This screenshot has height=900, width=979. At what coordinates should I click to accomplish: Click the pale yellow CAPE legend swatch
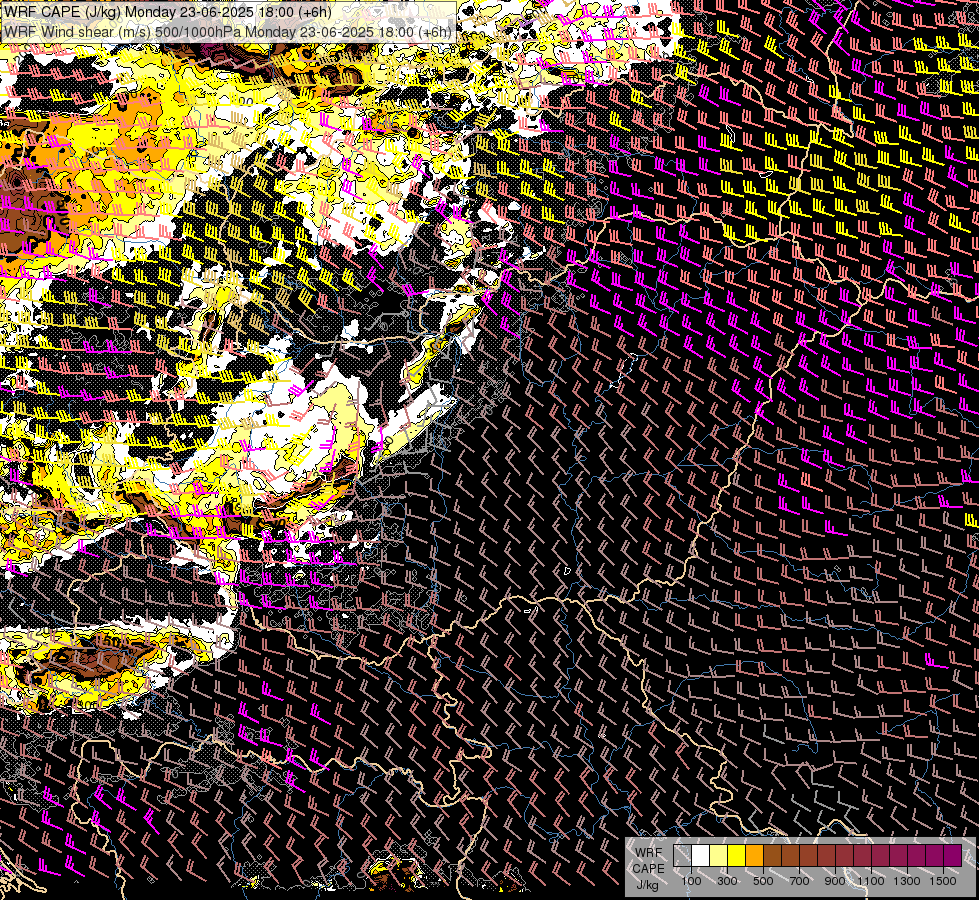click(x=719, y=856)
